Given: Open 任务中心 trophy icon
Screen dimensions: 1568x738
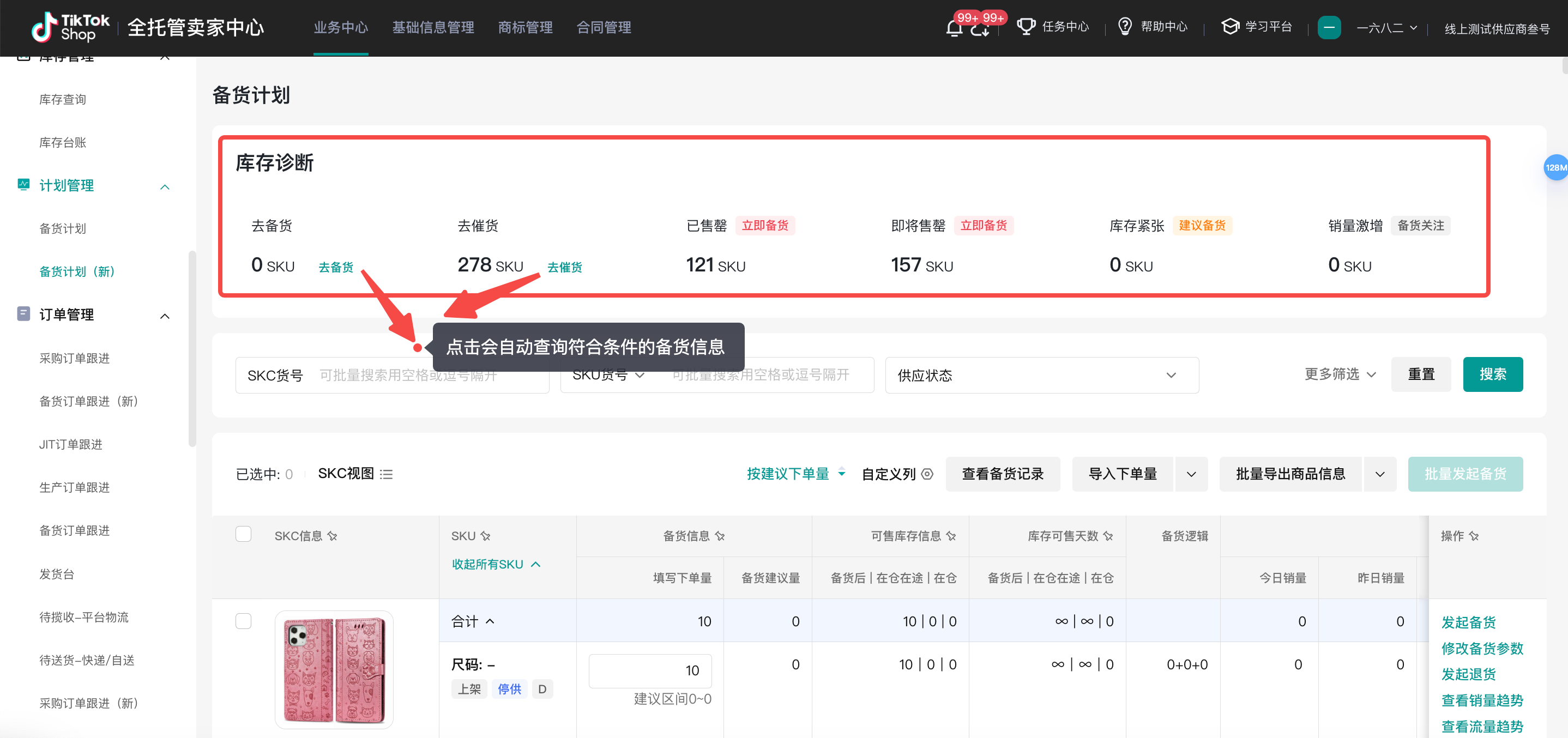Looking at the screenshot, I should point(1026,27).
